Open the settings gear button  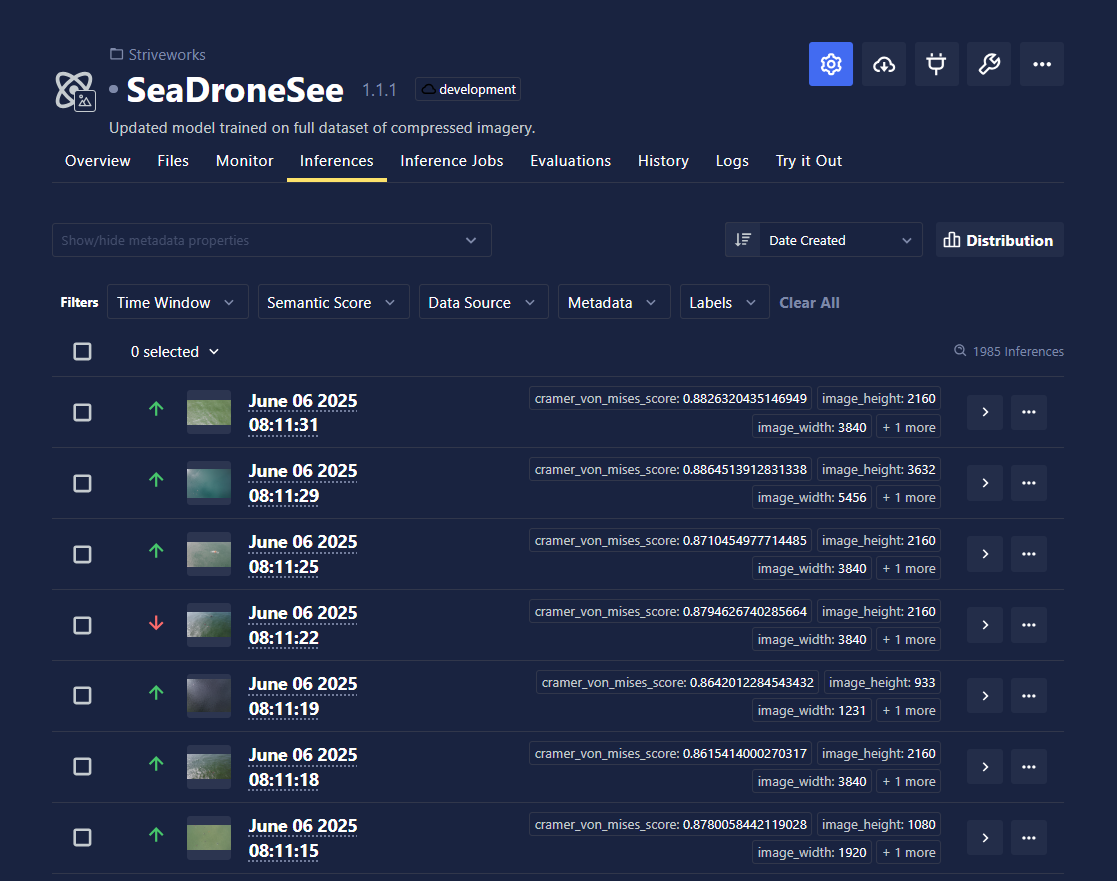(x=831, y=64)
